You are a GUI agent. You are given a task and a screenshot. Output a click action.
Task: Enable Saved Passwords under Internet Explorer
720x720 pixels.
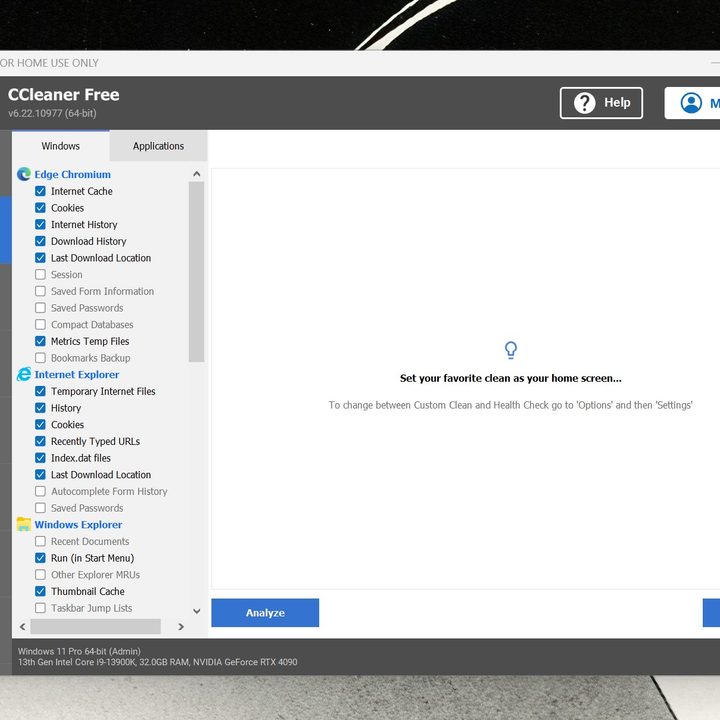click(40, 508)
